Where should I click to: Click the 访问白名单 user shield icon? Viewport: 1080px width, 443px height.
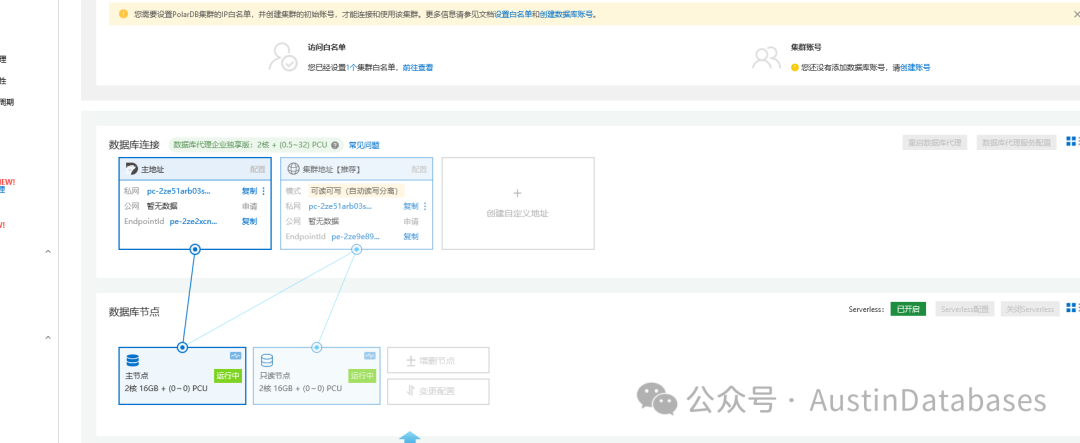click(x=282, y=57)
